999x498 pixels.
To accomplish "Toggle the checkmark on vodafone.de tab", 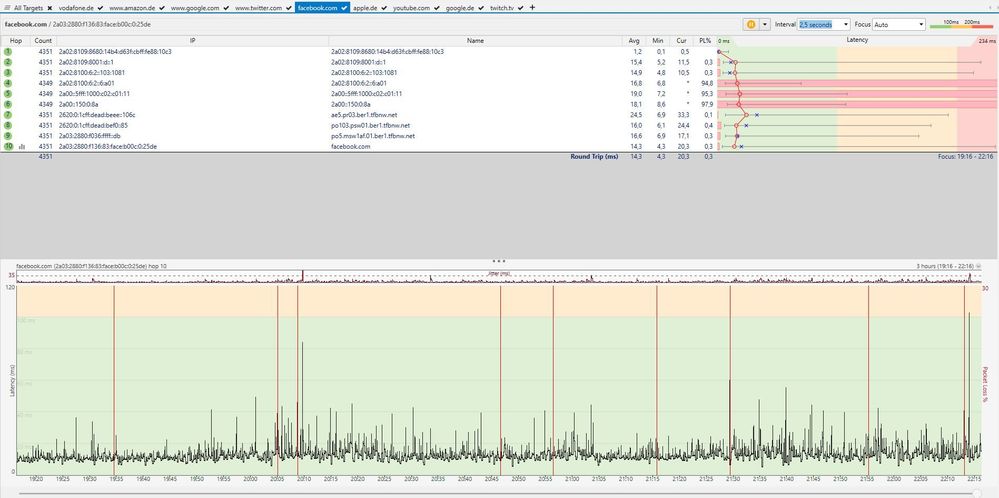I will (x=100, y=7).
